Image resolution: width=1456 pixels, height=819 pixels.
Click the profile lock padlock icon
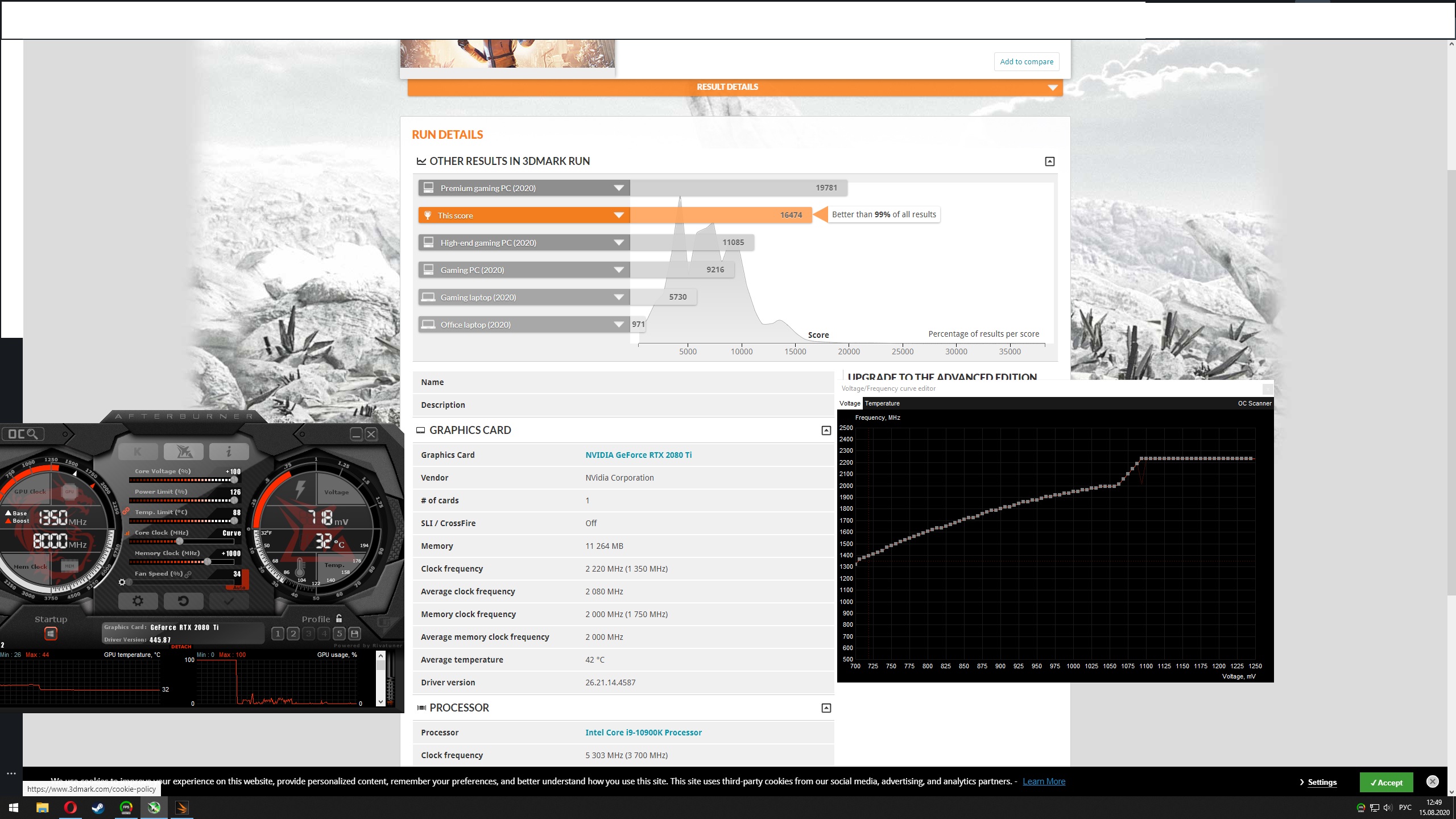click(x=339, y=618)
